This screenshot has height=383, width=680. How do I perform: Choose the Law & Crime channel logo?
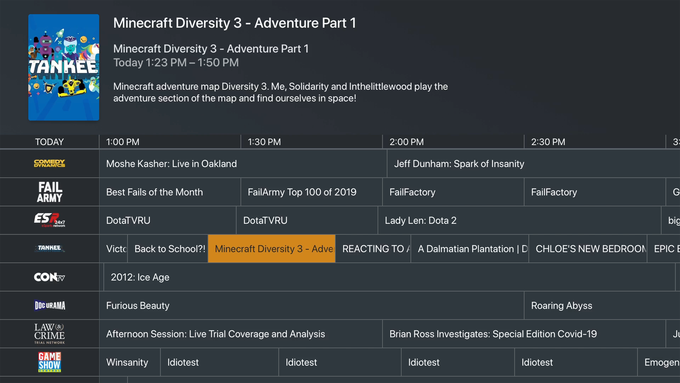click(49, 334)
